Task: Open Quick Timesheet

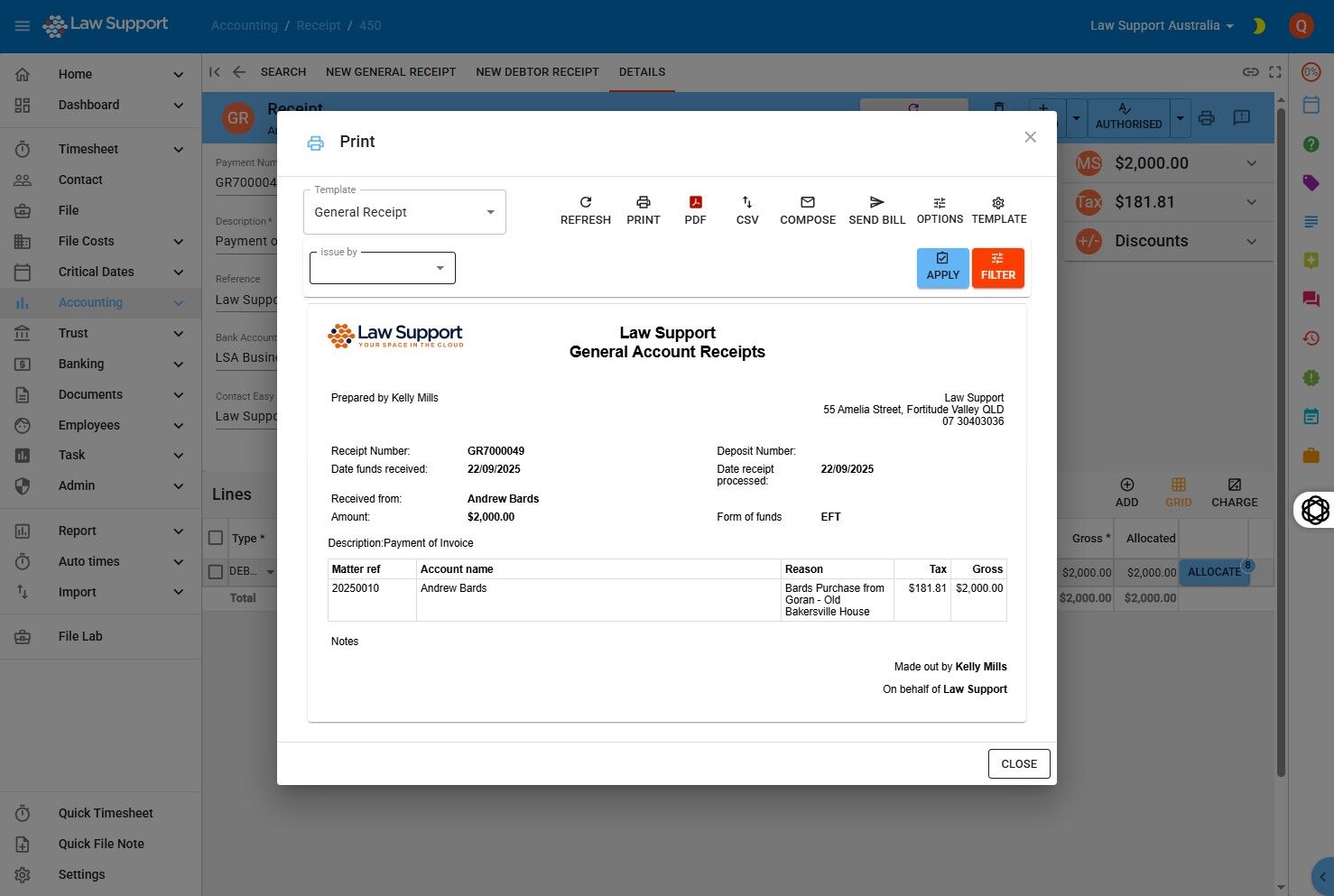Action: pos(100,813)
